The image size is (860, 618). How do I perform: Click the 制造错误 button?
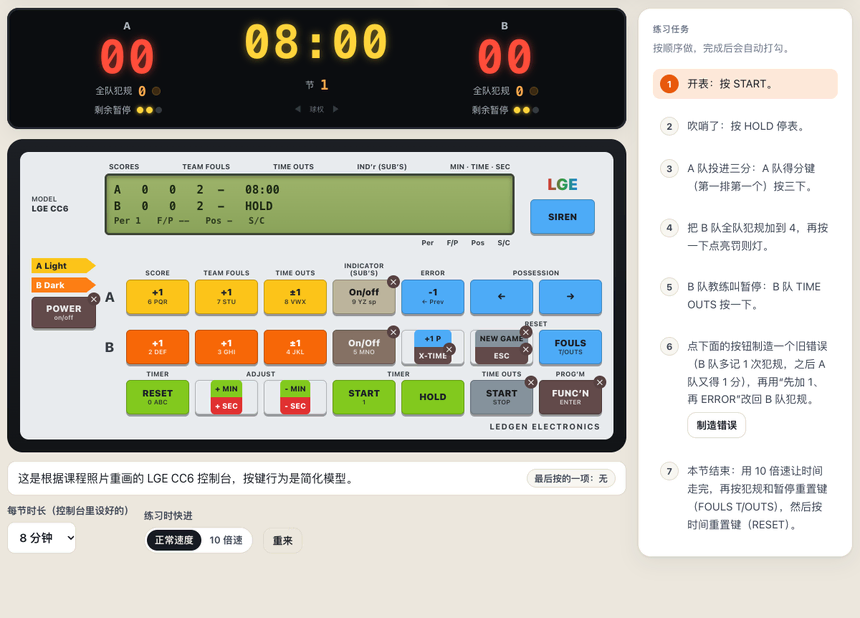pyautogui.click(x=716, y=425)
